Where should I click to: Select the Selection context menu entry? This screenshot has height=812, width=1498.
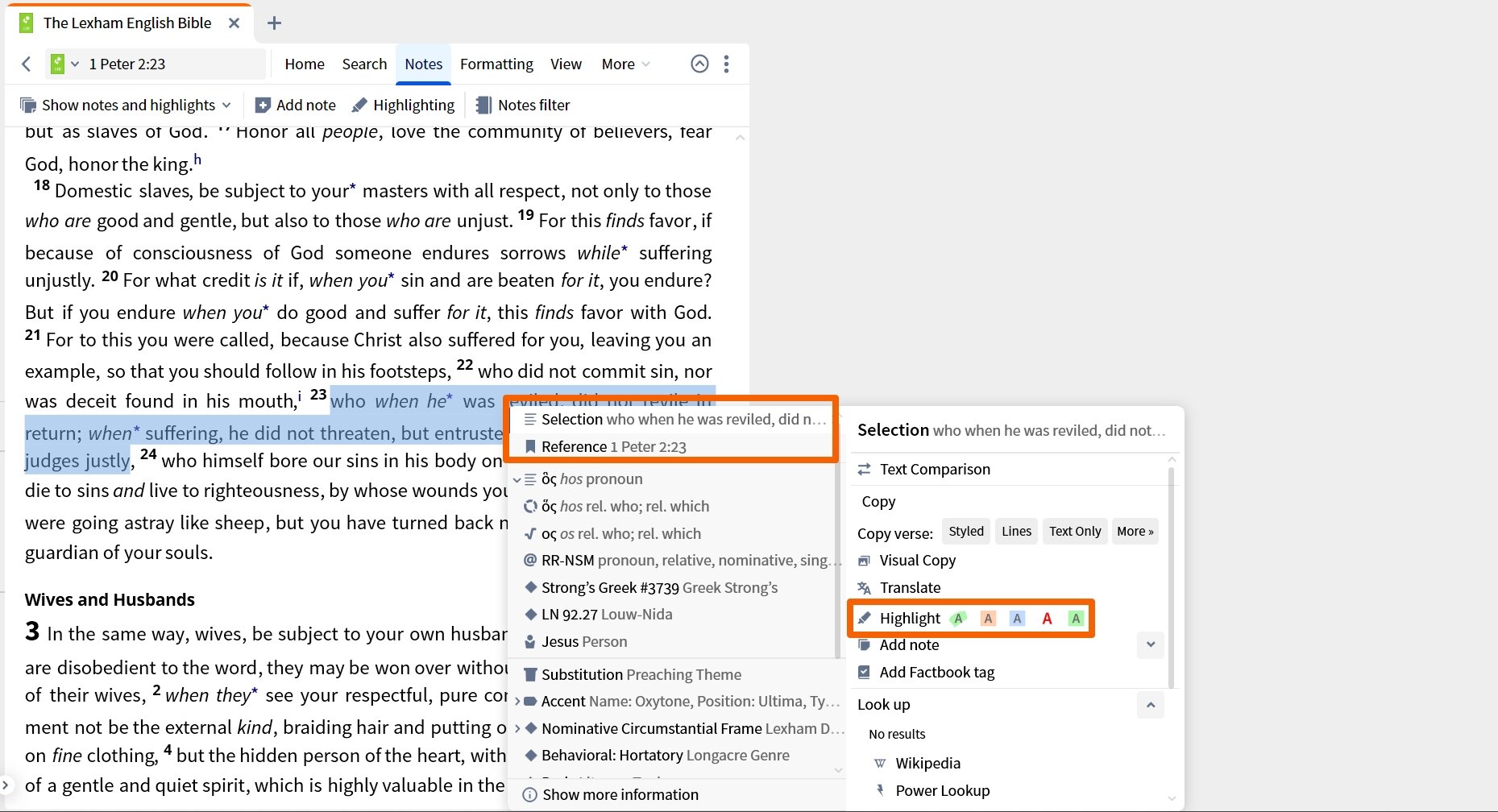(675, 419)
